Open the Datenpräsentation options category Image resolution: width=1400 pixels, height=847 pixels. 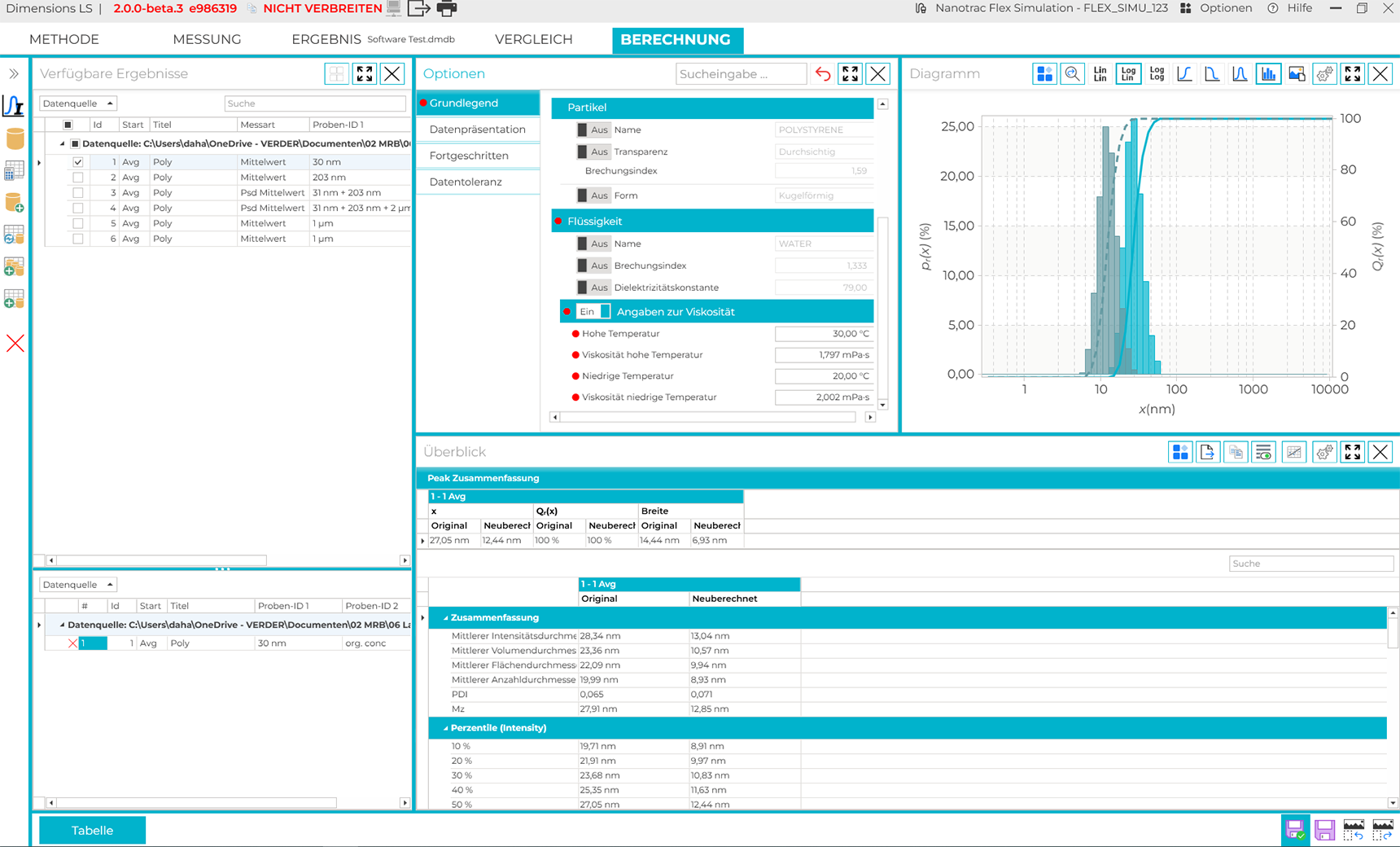click(x=477, y=129)
